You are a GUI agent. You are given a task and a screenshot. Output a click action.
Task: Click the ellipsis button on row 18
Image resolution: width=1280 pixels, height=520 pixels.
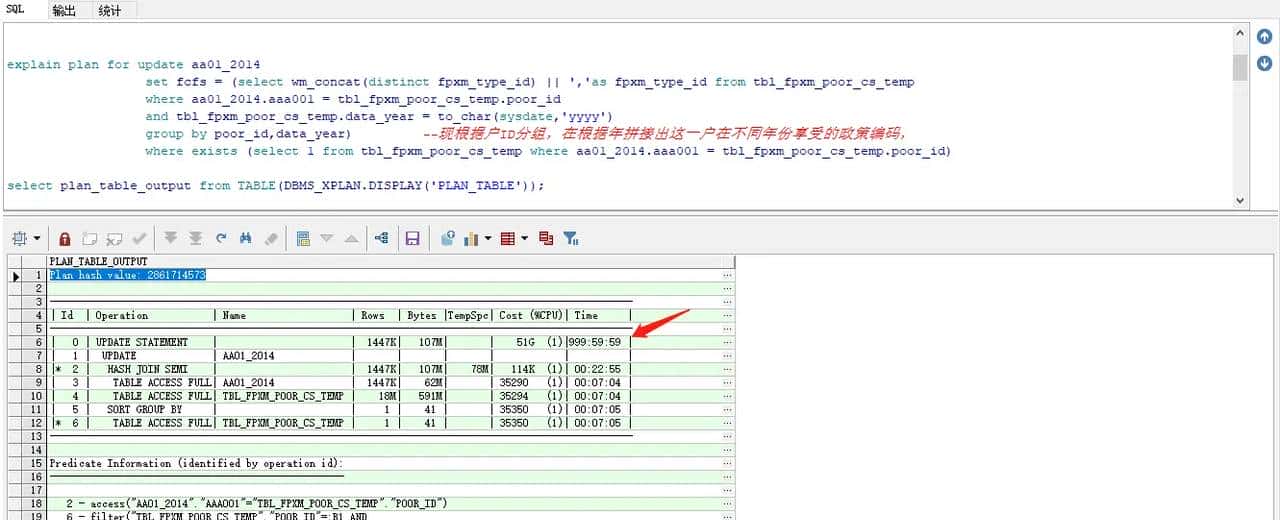coord(727,503)
